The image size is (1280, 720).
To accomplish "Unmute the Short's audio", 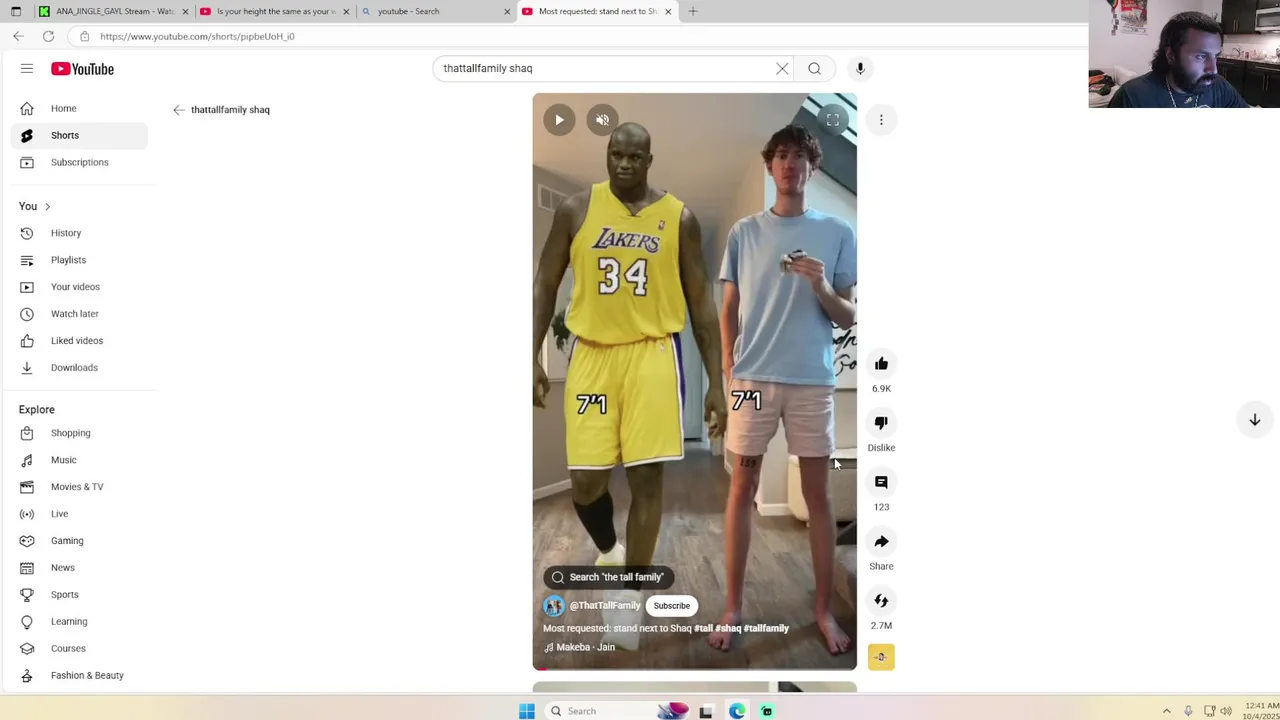I will [x=602, y=120].
